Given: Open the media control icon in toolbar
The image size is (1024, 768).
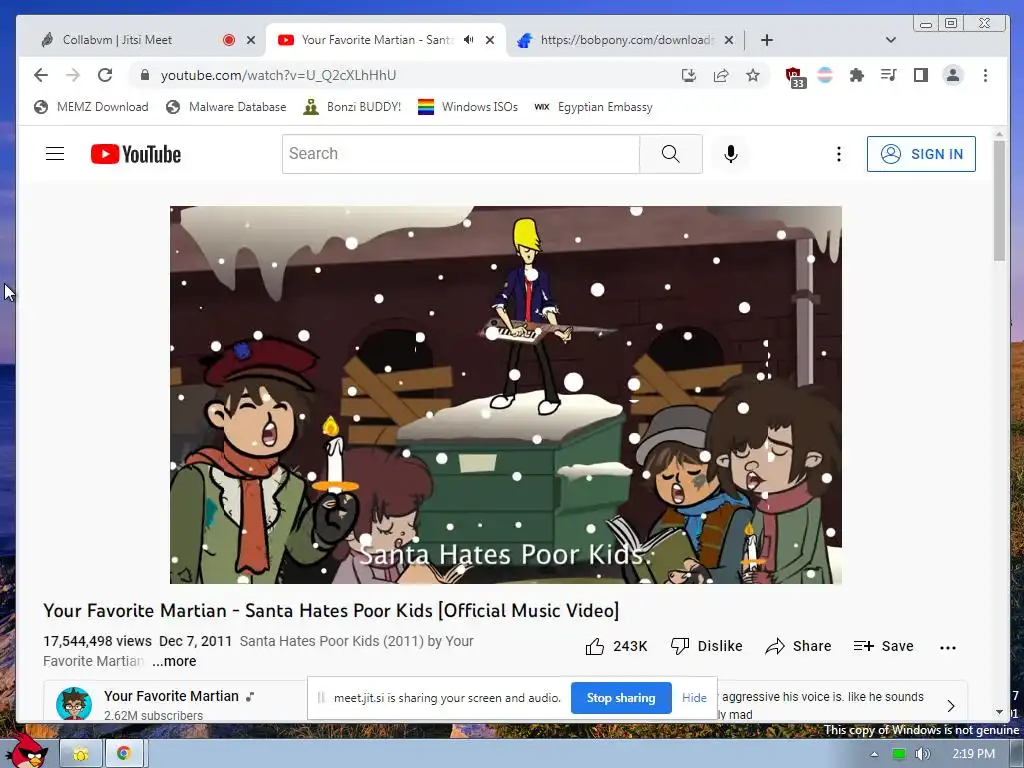Looking at the screenshot, I should coord(888,75).
